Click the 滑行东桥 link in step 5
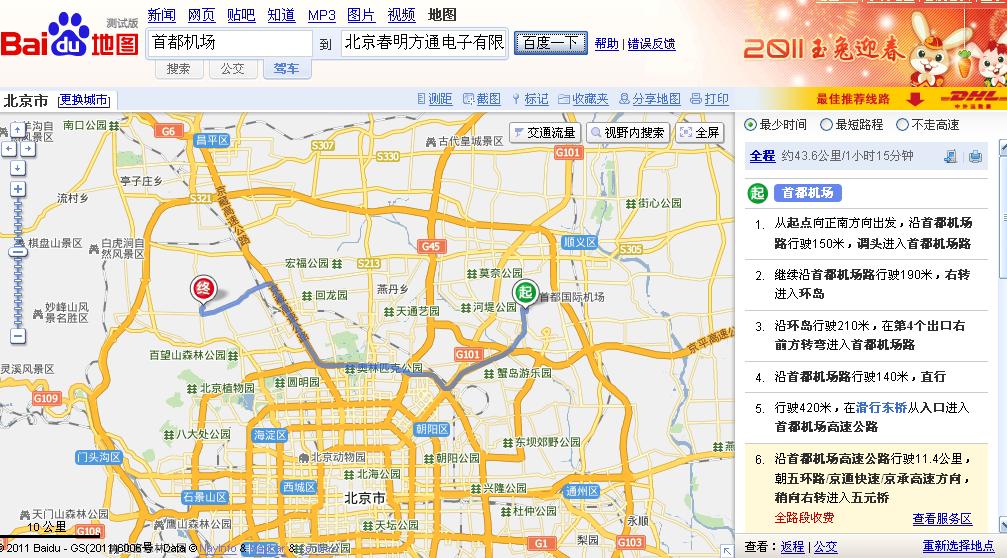1007x558 pixels. tap(881, 408)
